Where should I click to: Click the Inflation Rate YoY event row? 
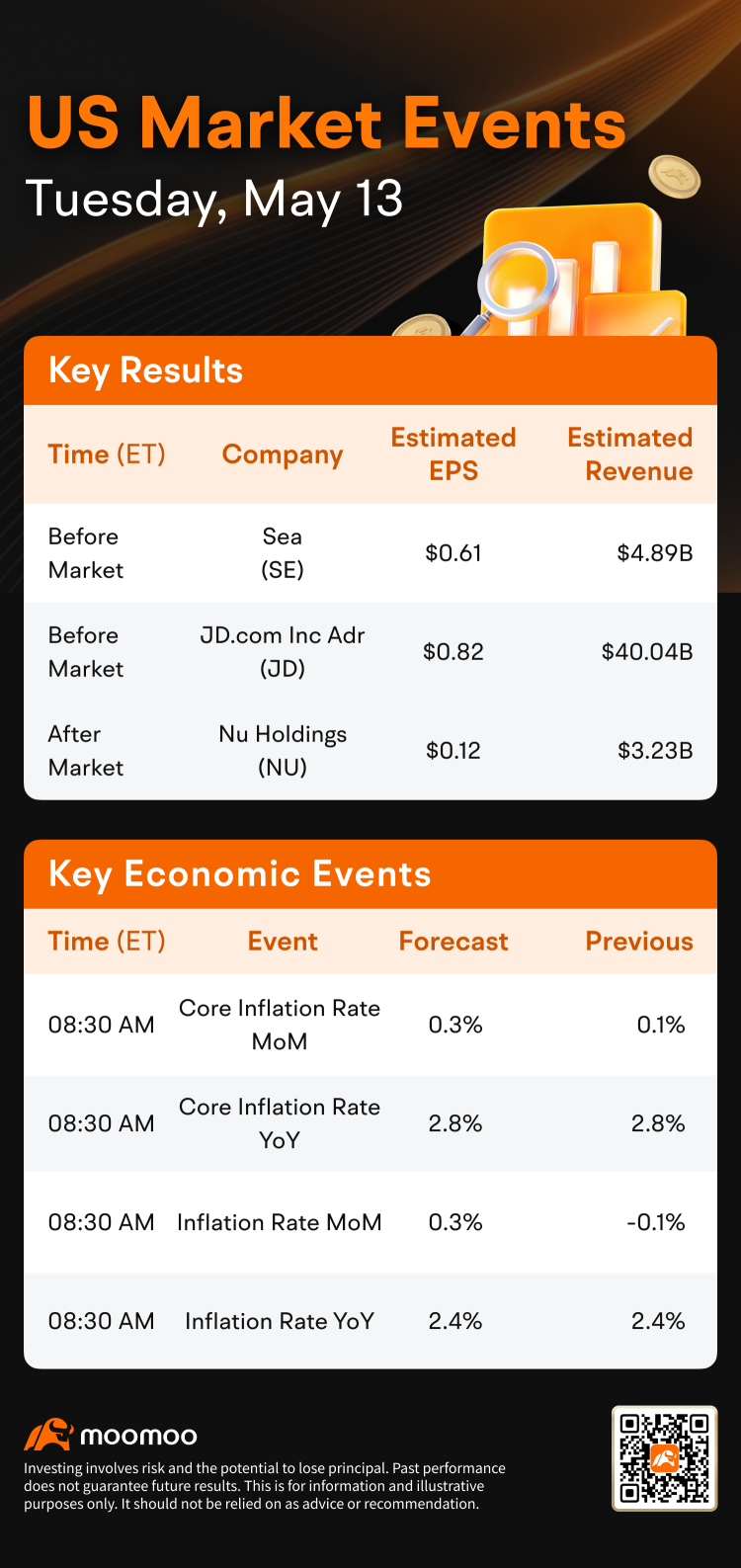click(x=370, y=1321)
